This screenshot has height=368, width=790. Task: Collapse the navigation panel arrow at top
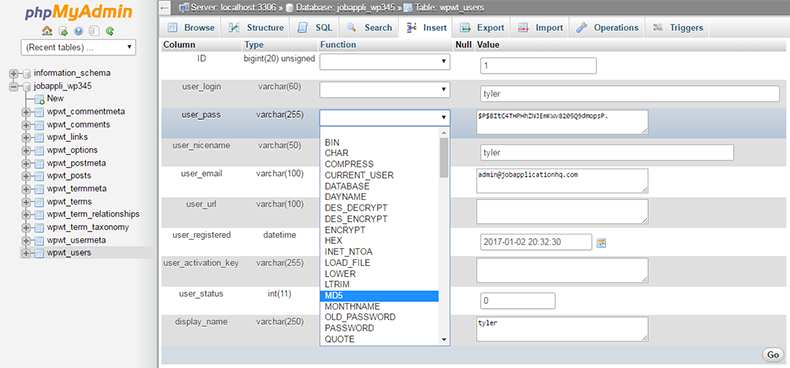click(165, 8)
